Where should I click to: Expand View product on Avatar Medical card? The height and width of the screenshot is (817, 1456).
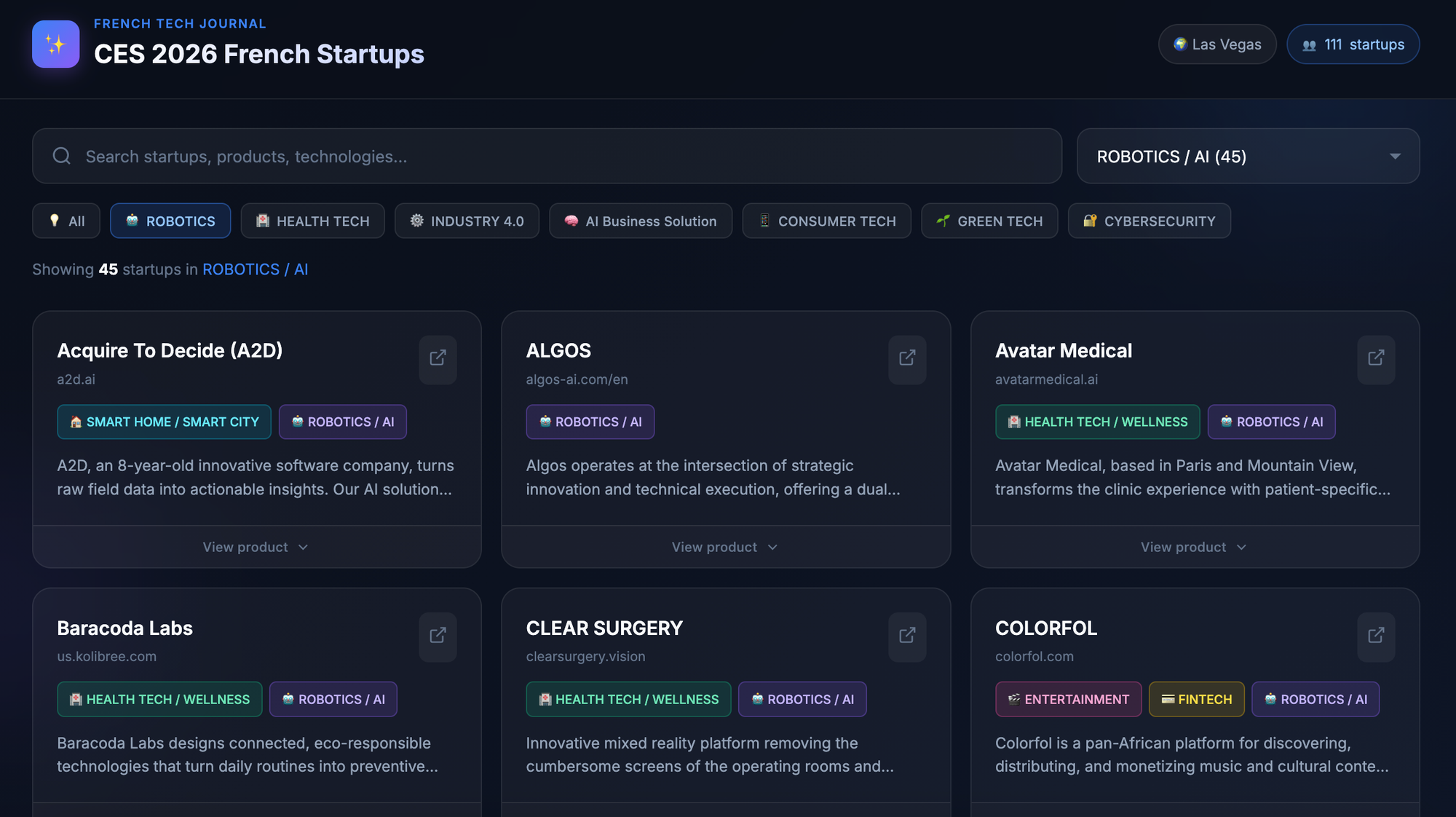(1194, 547)
